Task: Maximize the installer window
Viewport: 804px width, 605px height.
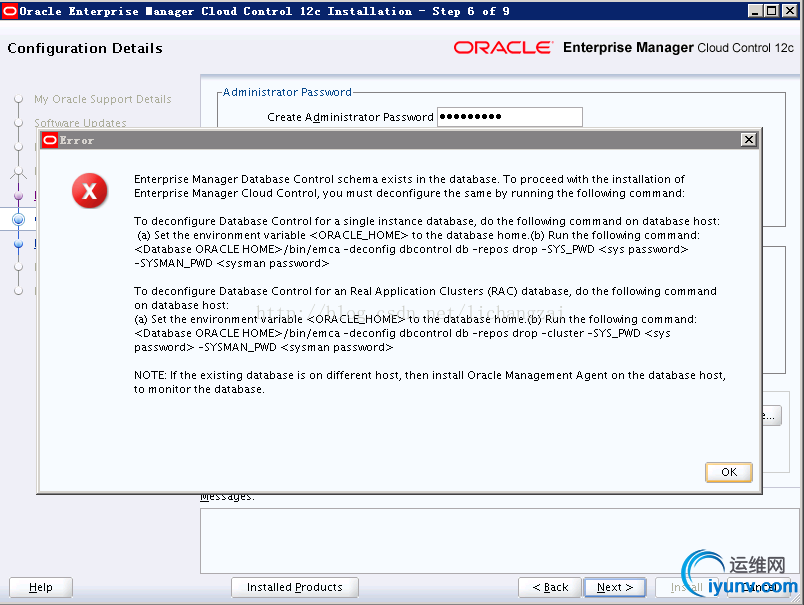Action: (772, 11)
